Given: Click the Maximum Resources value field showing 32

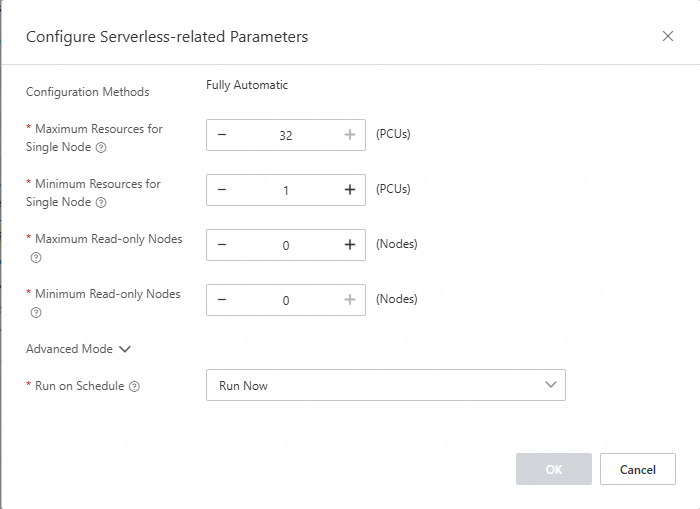Looking at the screenshot, I should 286,136.
